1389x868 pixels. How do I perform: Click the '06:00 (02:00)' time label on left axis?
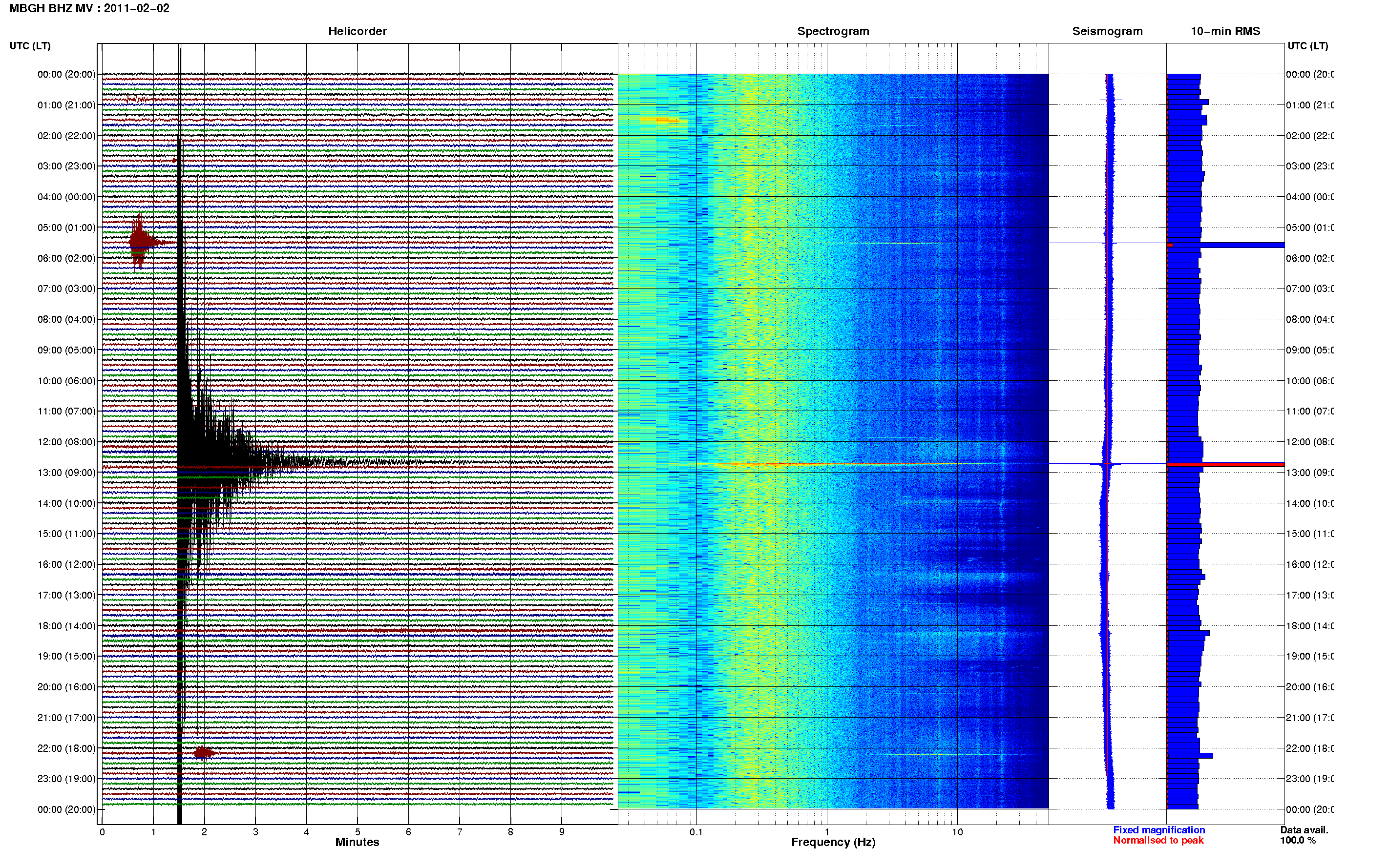click(x=66, y=258)
